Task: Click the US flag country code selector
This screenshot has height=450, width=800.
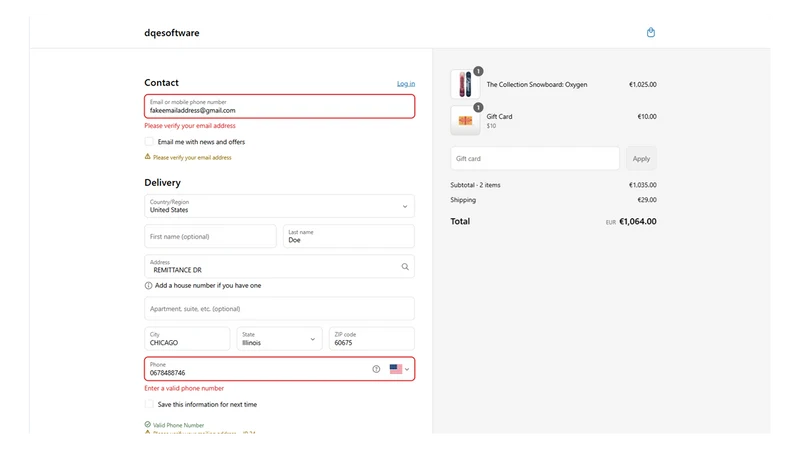Action: click(399, 369)
